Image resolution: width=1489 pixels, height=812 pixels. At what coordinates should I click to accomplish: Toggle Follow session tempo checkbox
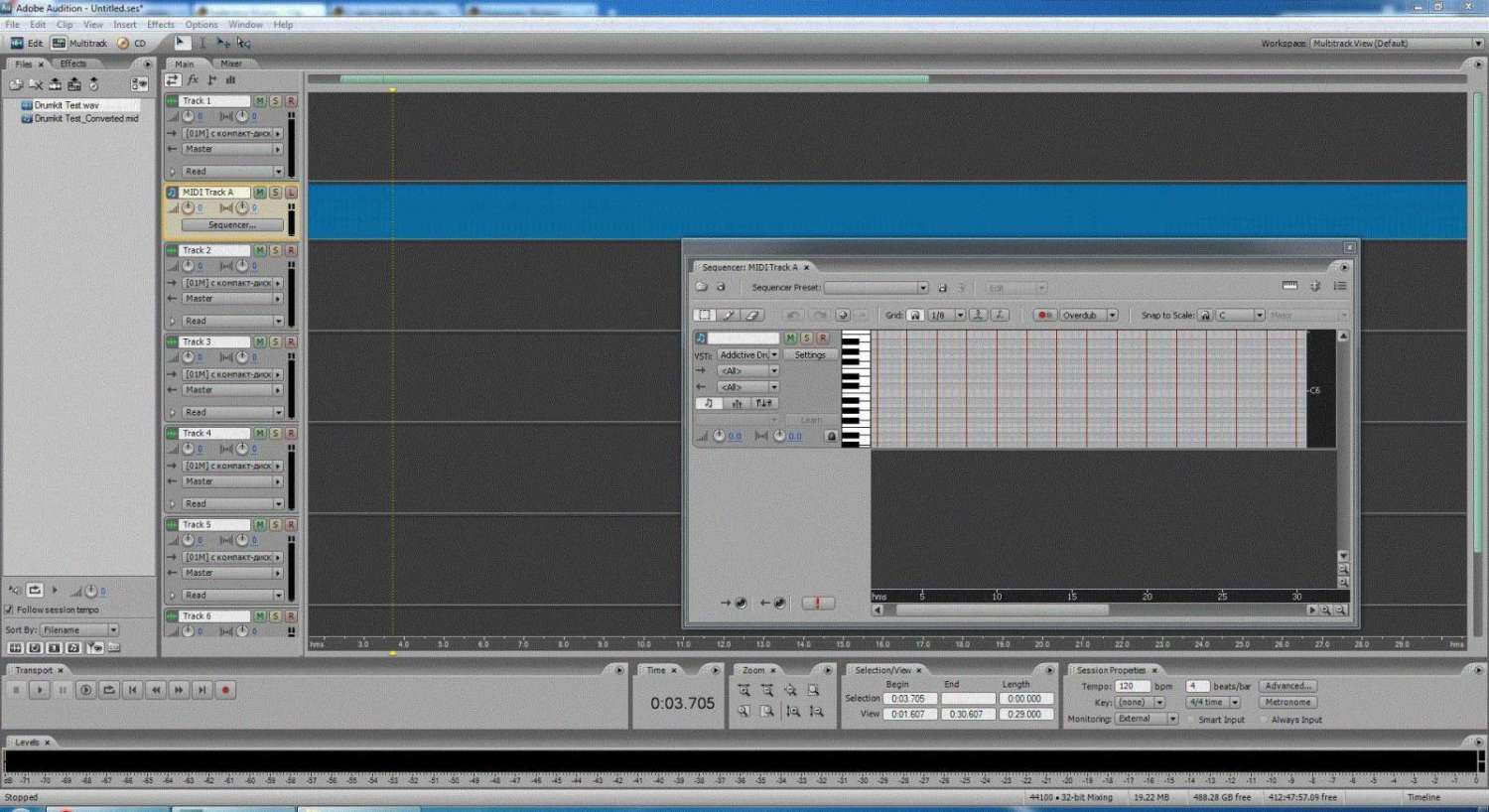click(10, 609)
